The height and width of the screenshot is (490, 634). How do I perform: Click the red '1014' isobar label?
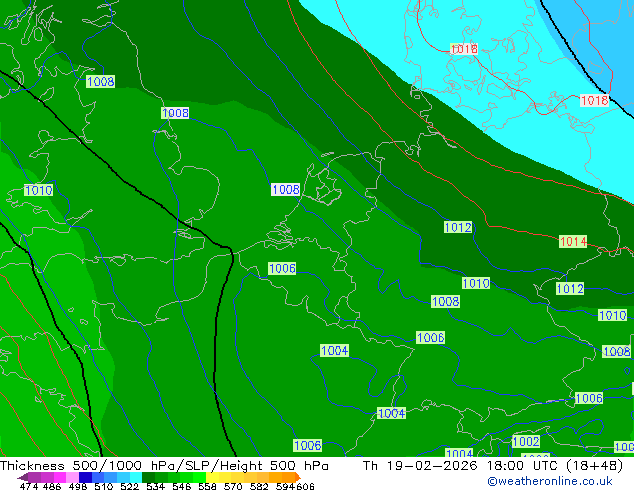tap(573, 242)
